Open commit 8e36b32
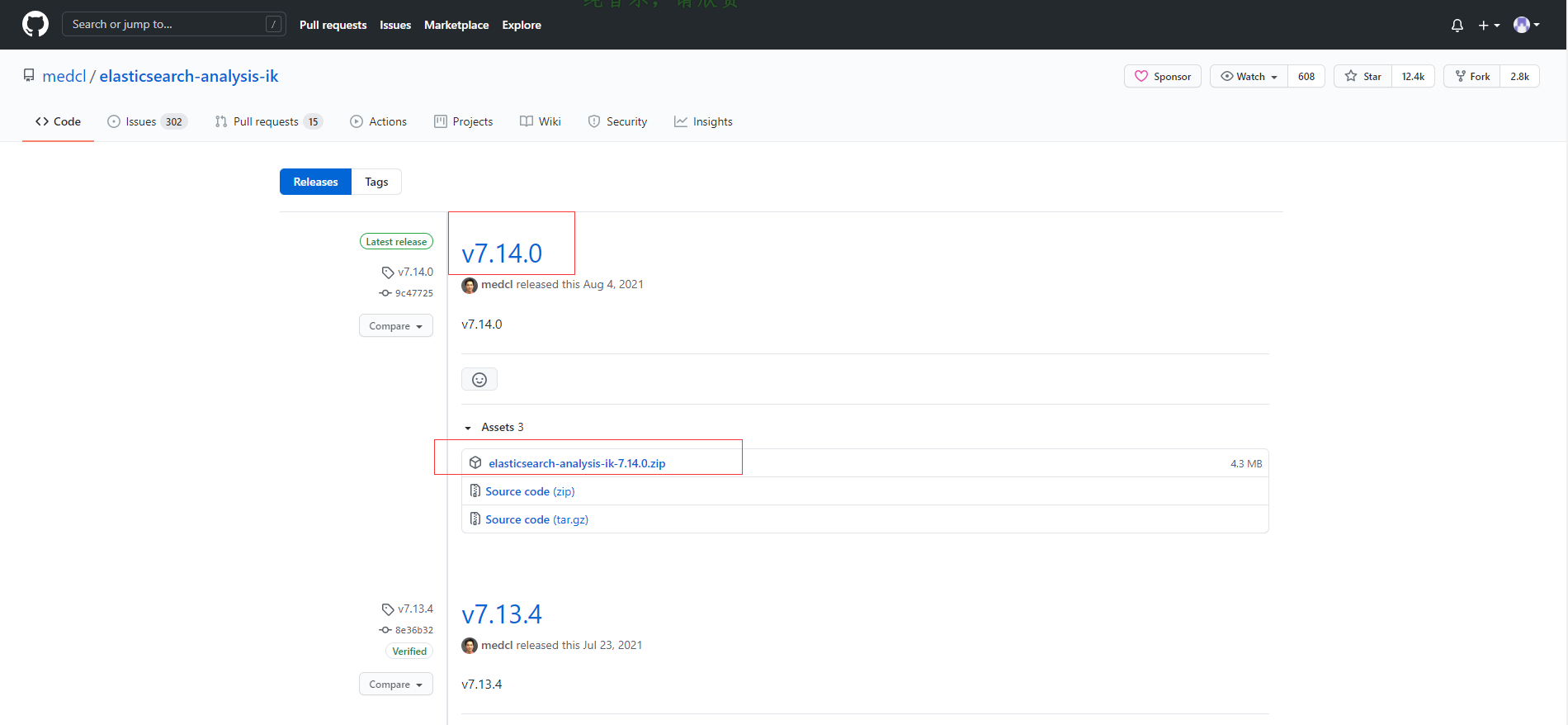This screenshot has width=1568, height=725. [x=406, y=630]
